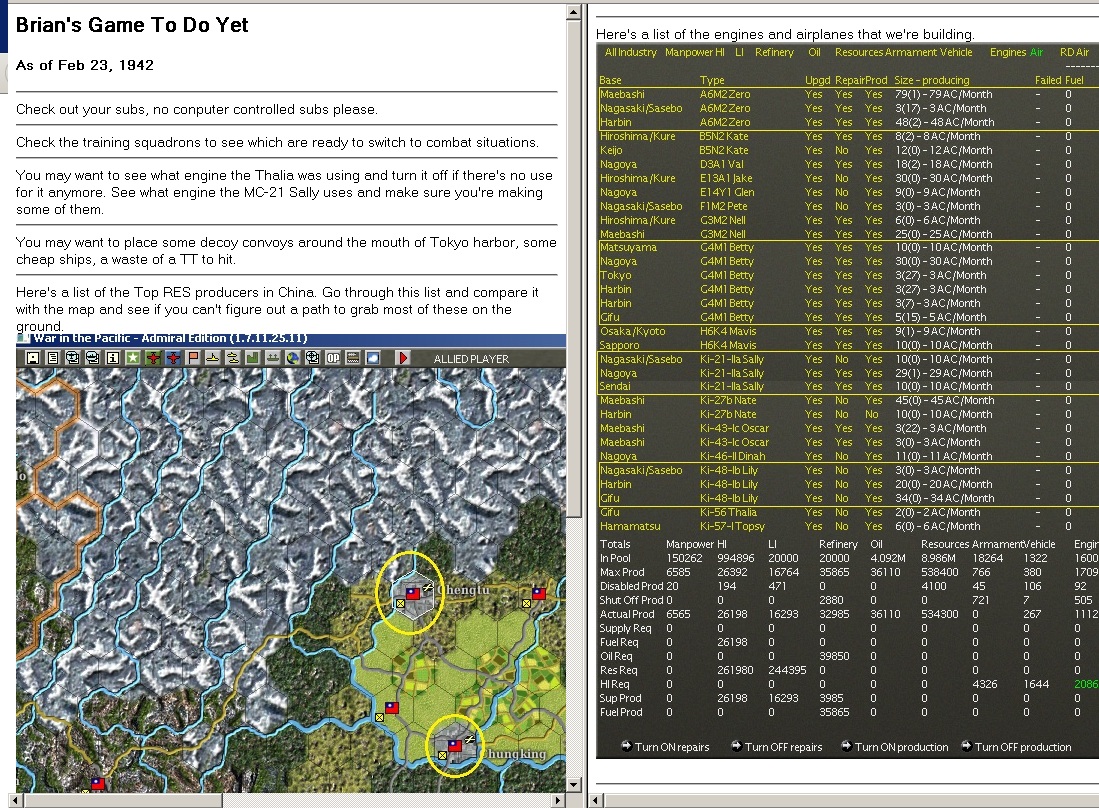Click the orange flag toolbar icon
Viewport: 1099px width, 808px height.
[193, 358]
